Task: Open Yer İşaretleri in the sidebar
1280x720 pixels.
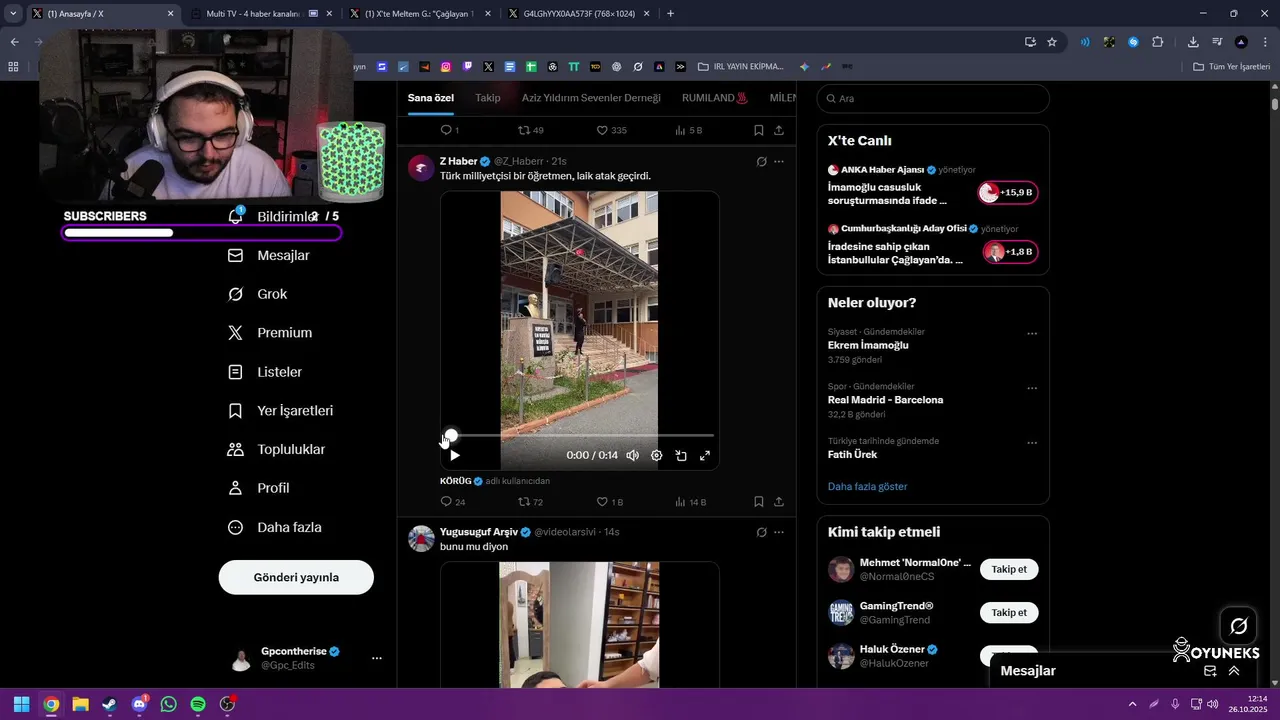Action: pyautogui.click(x=282, y=411)
